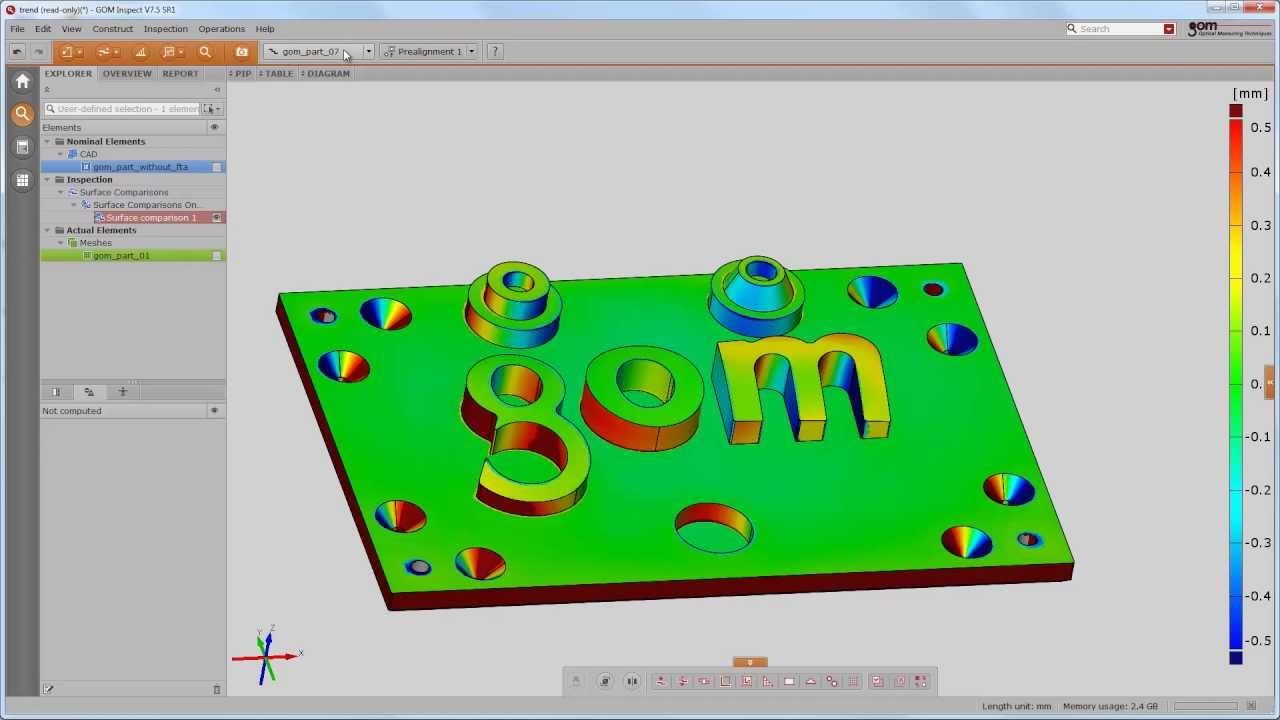Click the undo arrow in the toolbar
The width and height of the screenshot is (1280, 720).
tap(17, 52)
